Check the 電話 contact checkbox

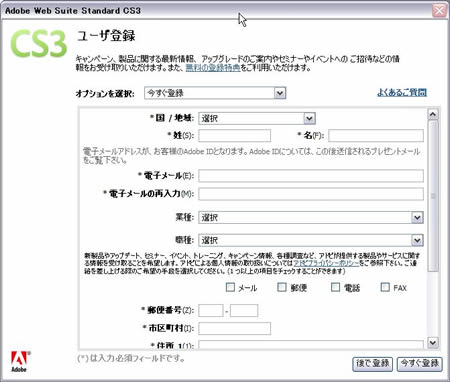(x=335, y=287)
